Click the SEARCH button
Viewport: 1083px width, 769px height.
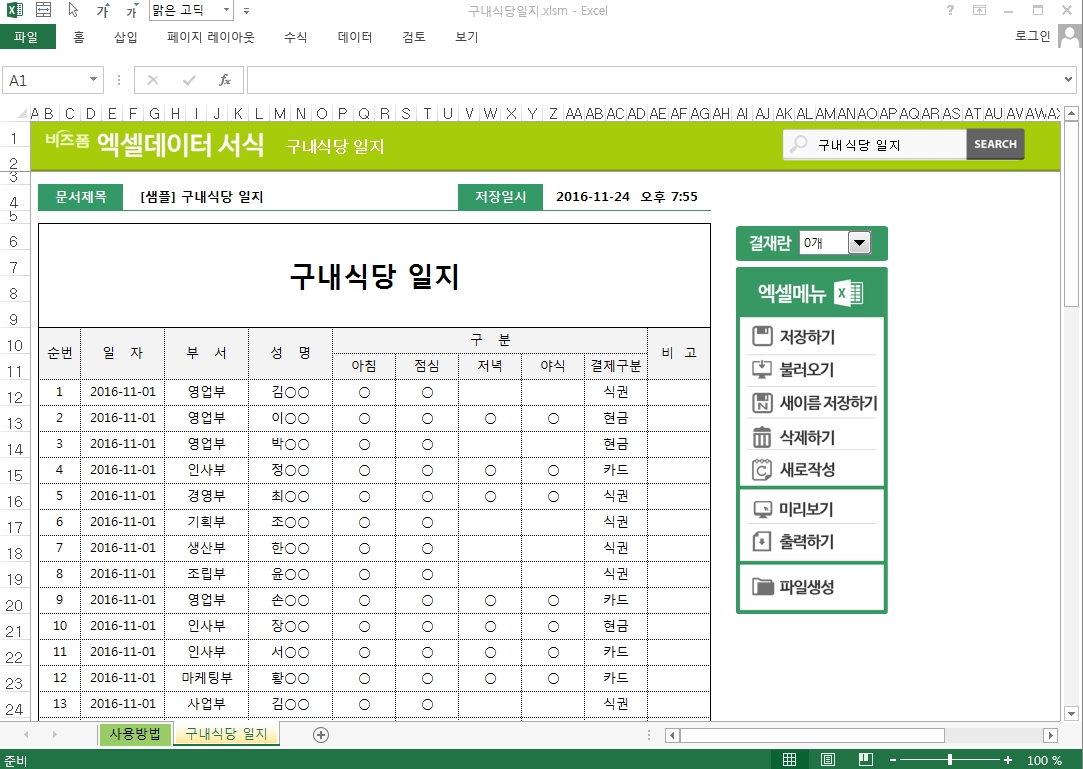pyautogui.click(x=995, y=144)
